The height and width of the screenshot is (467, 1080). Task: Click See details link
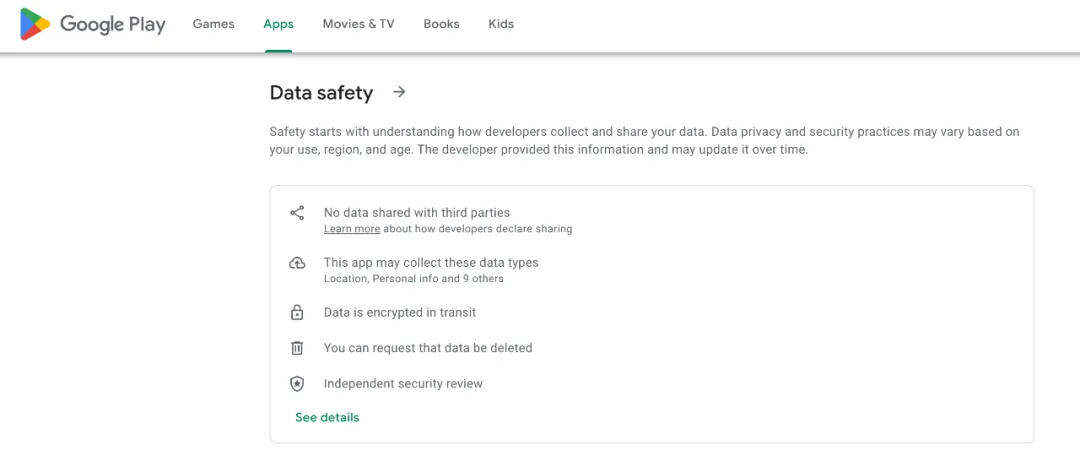pos(327,417)
